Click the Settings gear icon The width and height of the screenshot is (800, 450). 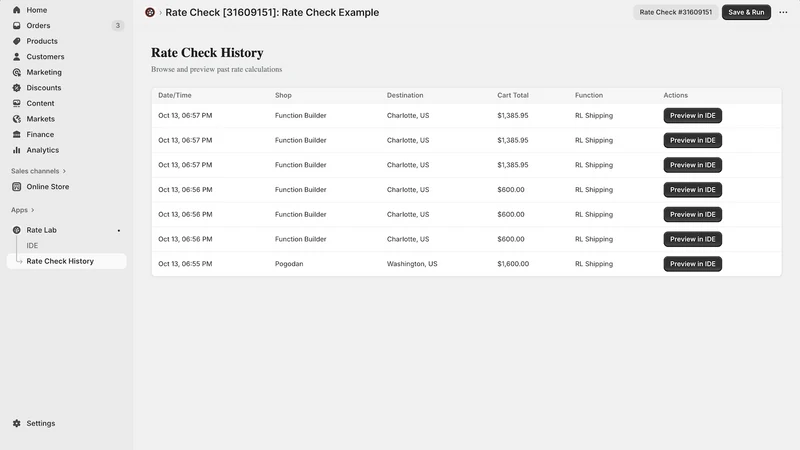pos(16,423)
